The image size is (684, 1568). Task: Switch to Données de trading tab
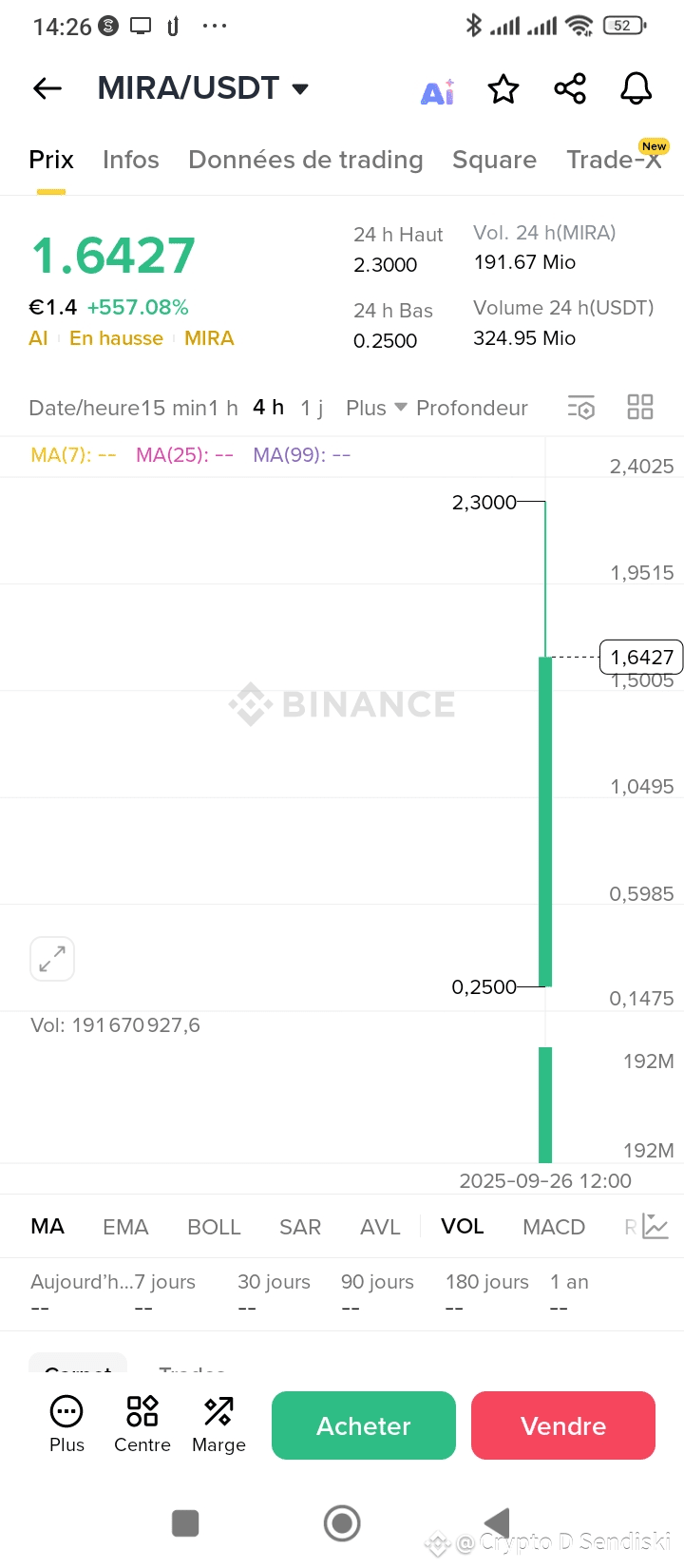[x=306, y=160]
